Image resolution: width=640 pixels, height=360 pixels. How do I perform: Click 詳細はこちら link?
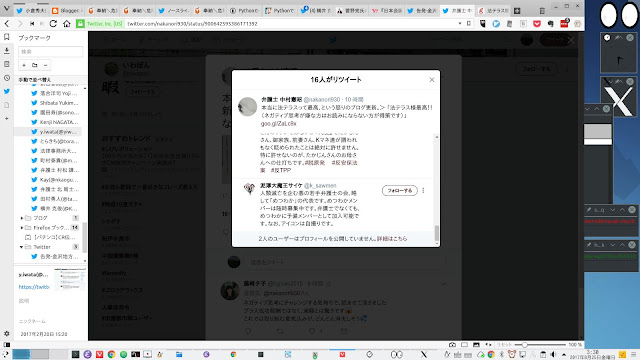[392, 238]
